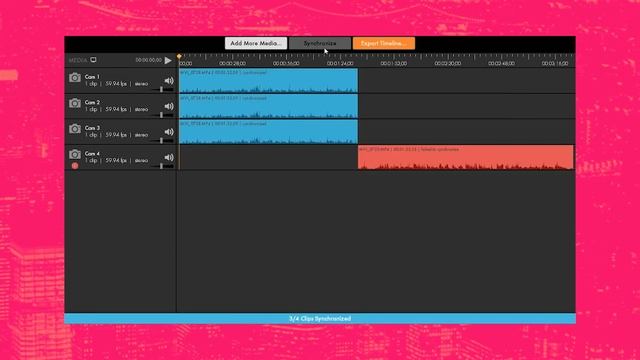Click the Export Timeline button
This screenshot has height=360, width=640.
384,43
